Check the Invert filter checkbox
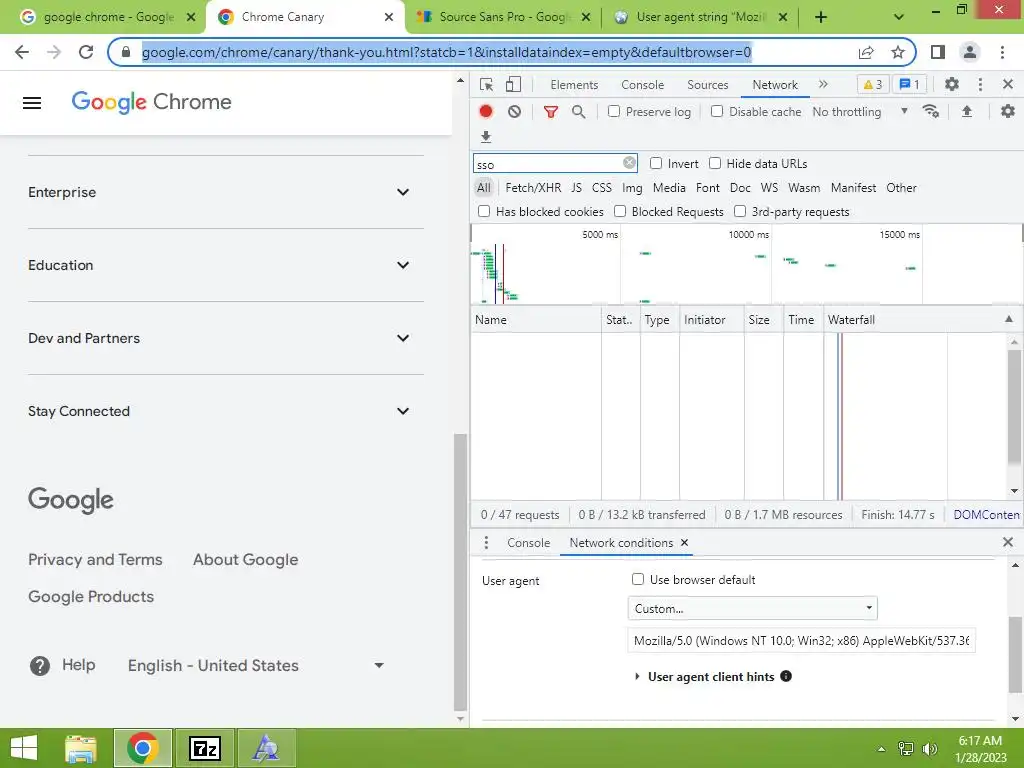Image resolution: width=1024 pixels, height=768 pixels. (656, 163)
